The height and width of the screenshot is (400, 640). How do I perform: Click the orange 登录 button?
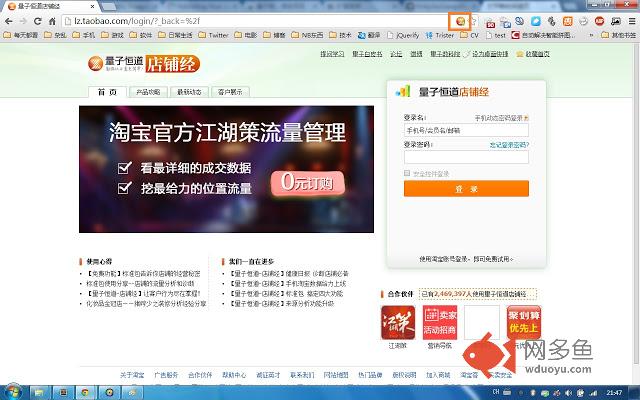pyautogui.click(x=466, y=189)
